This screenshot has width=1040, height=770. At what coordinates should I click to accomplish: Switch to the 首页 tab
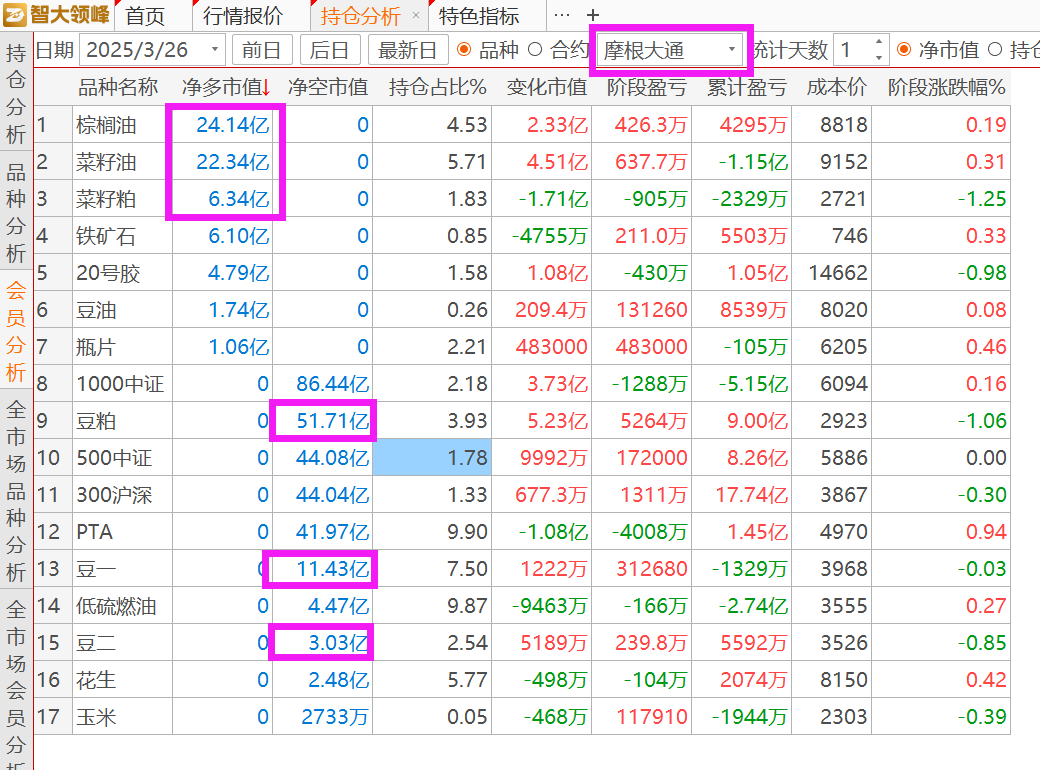click(x=145, y=15)
